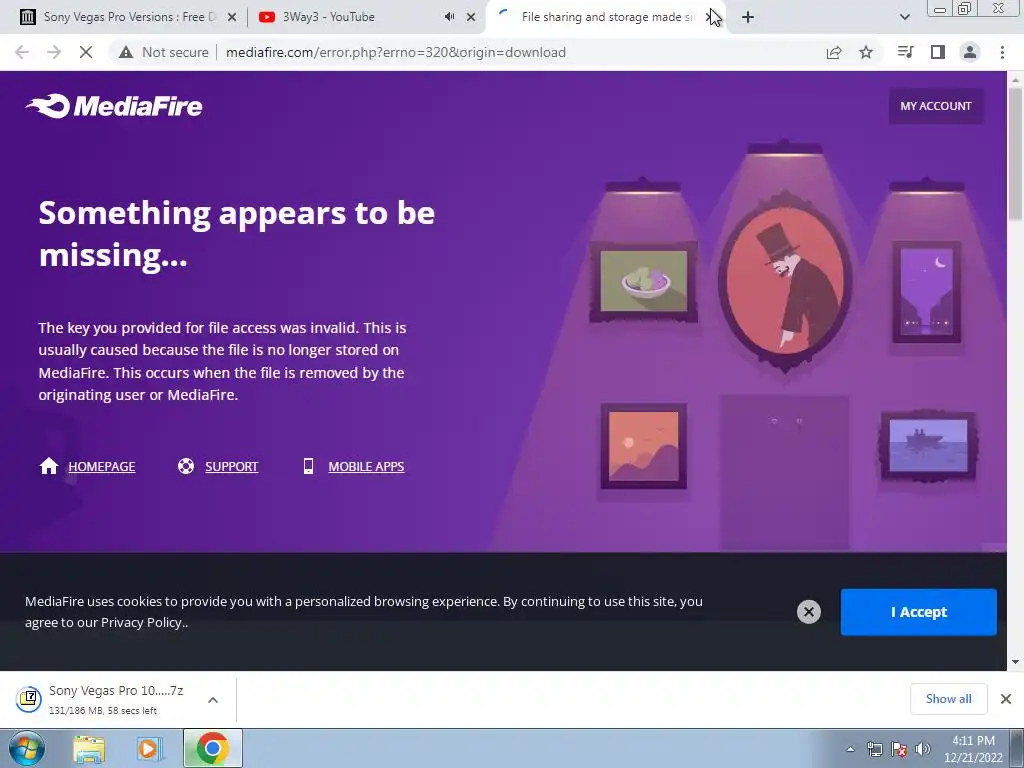Click the page vertical scrollbar thumb
The height and width of the screenshot is (768, 1024).
(1015, 153)
